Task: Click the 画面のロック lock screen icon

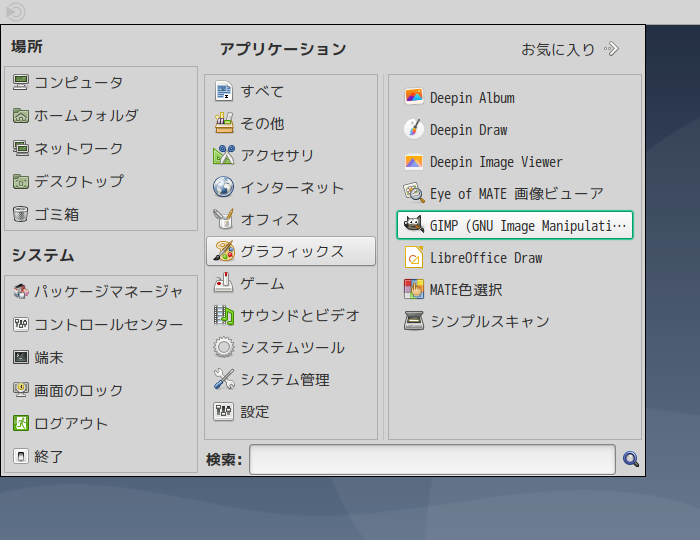Action: pos(21,390)
